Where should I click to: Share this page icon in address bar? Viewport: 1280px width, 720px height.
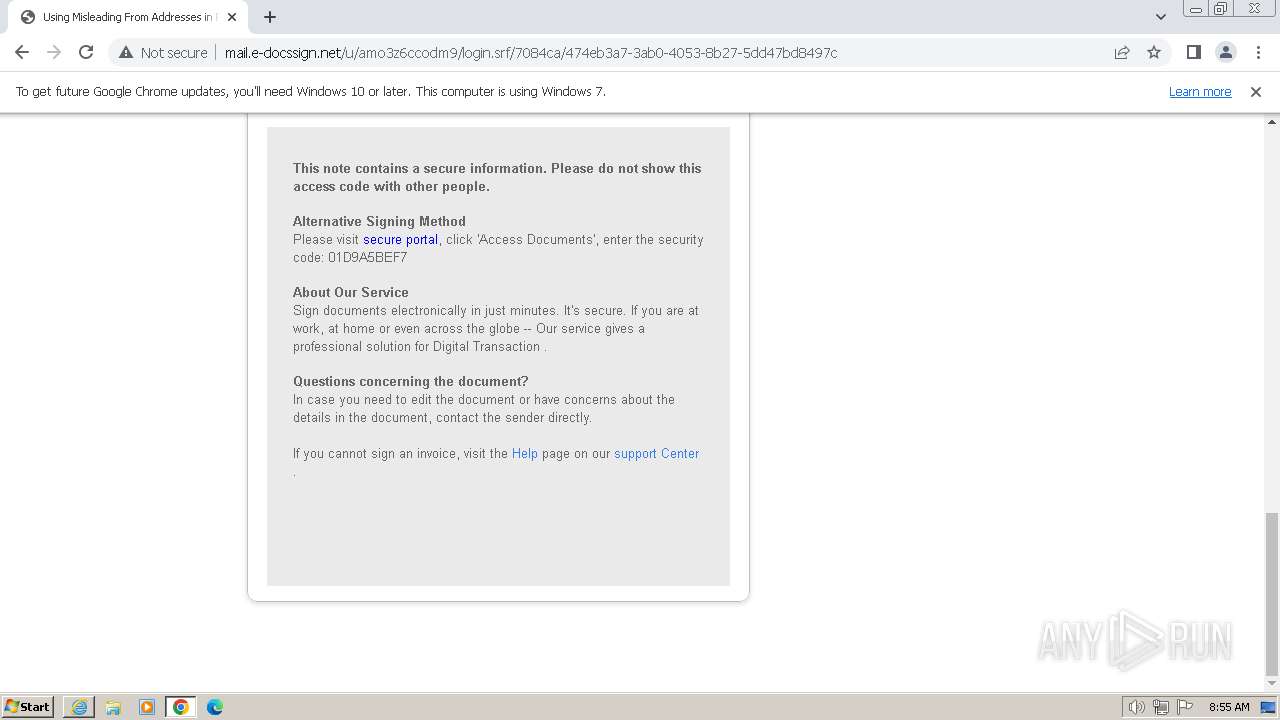[x=1122, y=52]
